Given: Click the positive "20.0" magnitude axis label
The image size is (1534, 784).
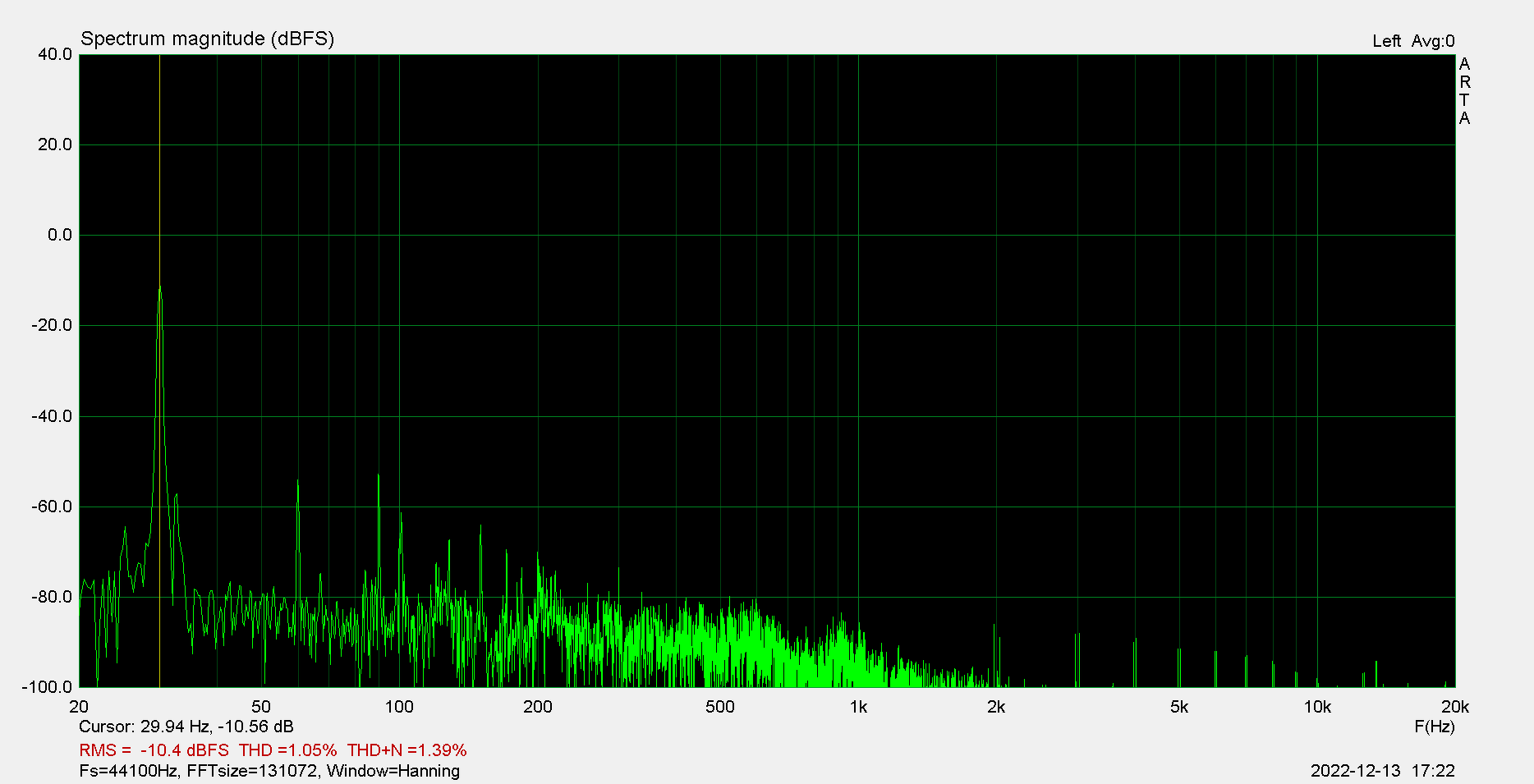Looking at the screenshot, I should (x=55, y=144).
